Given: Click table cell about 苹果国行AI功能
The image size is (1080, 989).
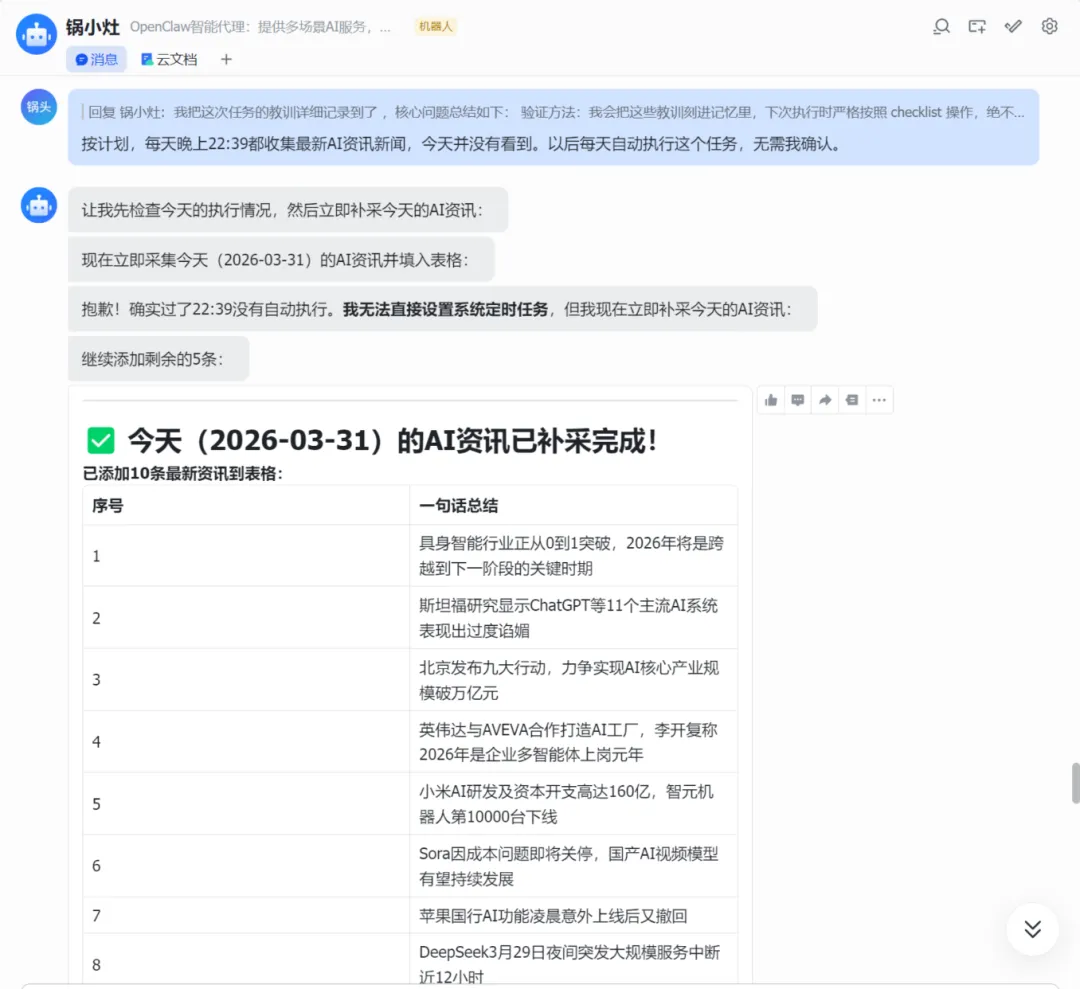Looking at the screenshot, I should (x=573, y=915).
